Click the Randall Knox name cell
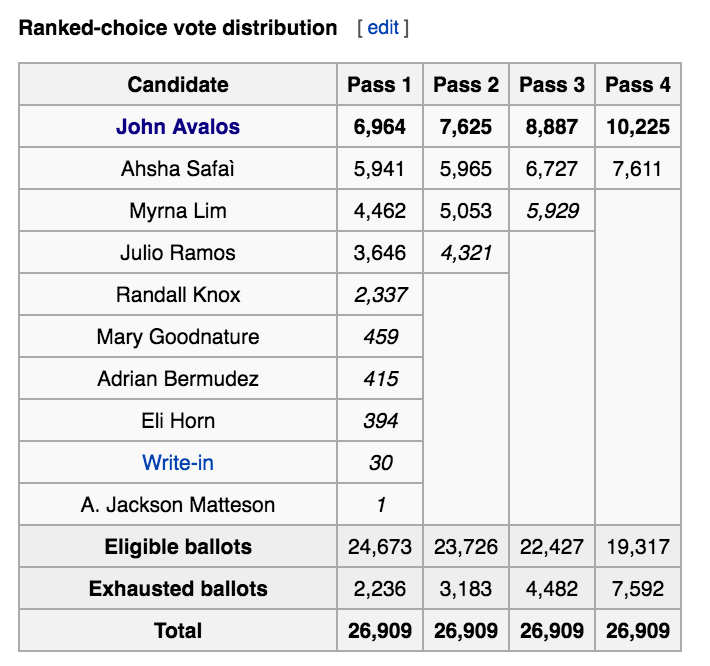 pos(178,295)
